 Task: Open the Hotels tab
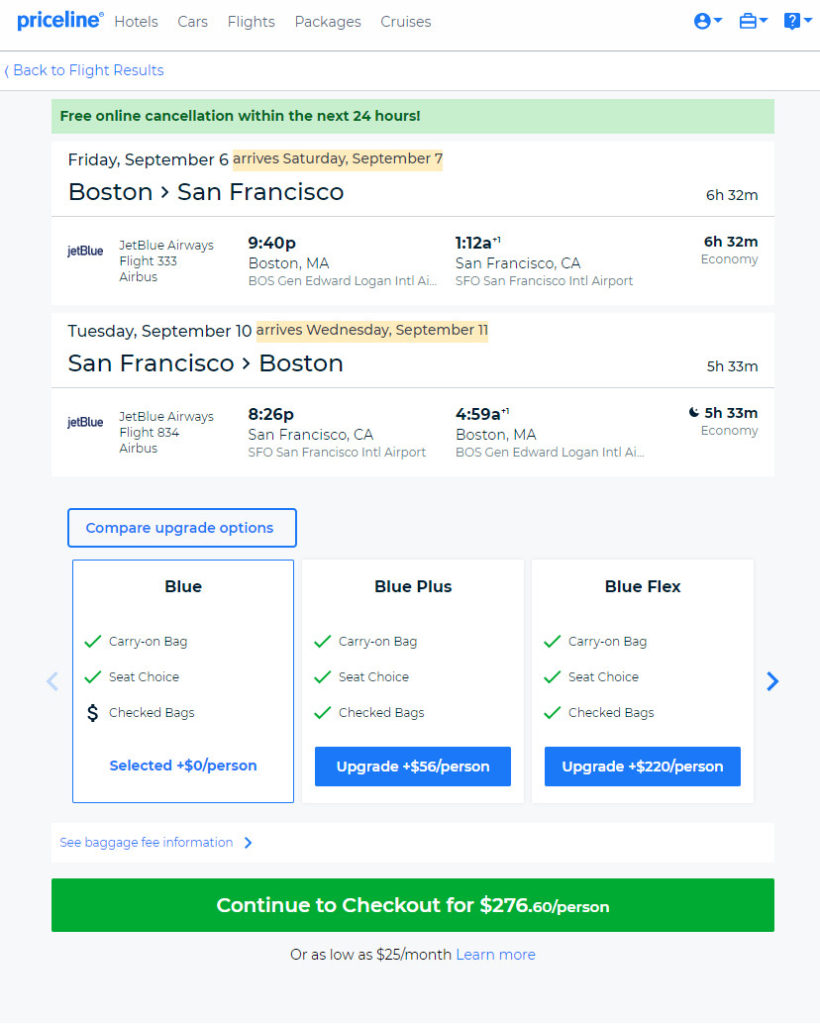tap(136, 22)
